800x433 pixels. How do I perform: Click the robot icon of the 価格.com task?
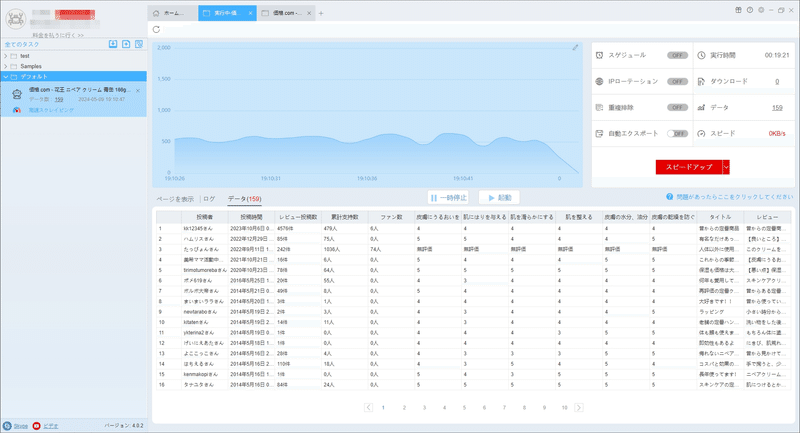(17, 94)
